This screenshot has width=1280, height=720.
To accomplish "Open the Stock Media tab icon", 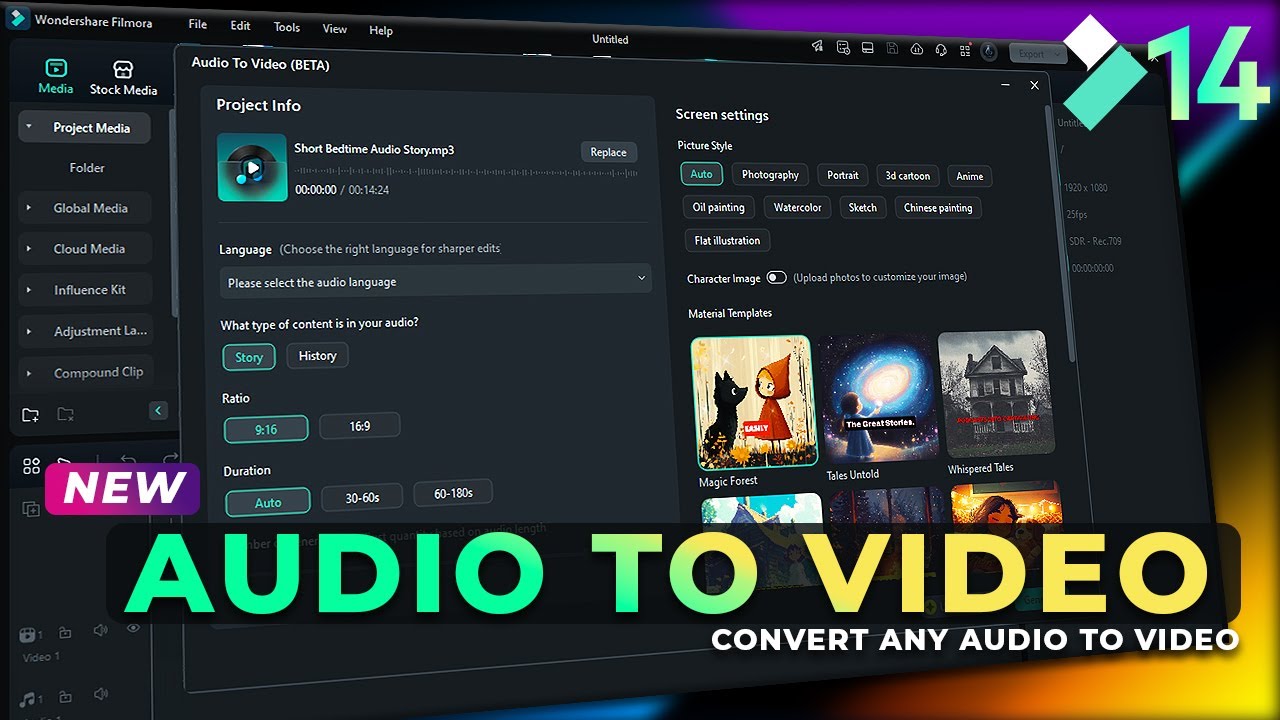I will (123, 69).
